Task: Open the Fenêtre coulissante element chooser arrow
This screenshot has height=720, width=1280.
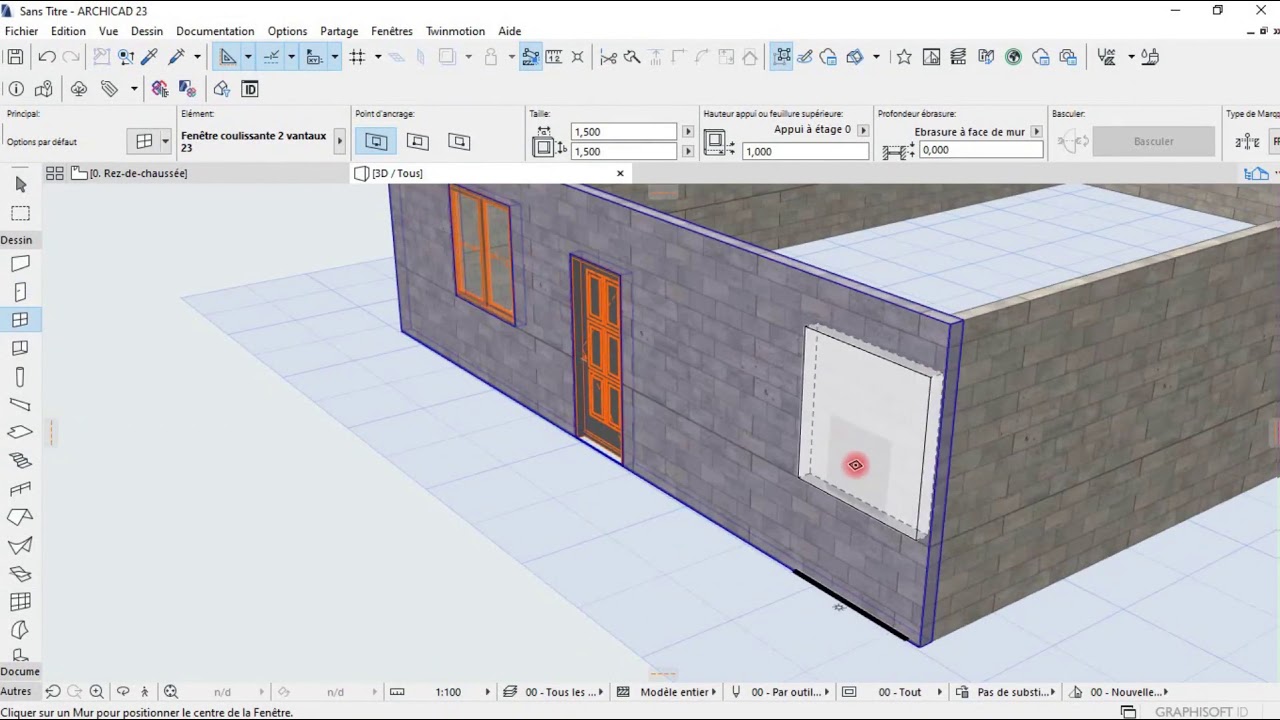Action: (x=339, y=141)
